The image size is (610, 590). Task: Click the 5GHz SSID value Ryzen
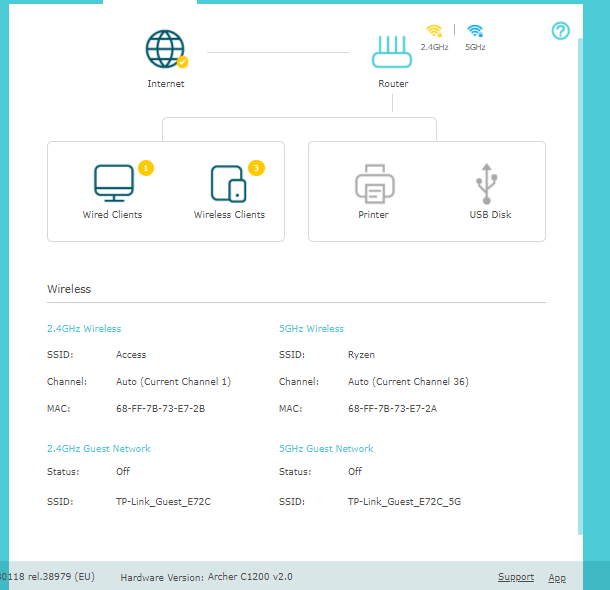(x=361, y=355)
